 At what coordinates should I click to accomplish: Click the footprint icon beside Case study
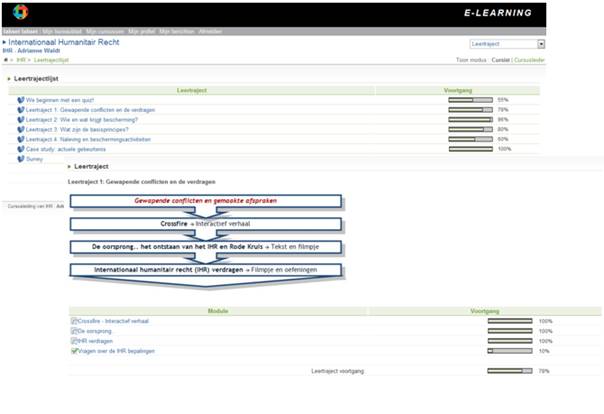pos(21,149)
